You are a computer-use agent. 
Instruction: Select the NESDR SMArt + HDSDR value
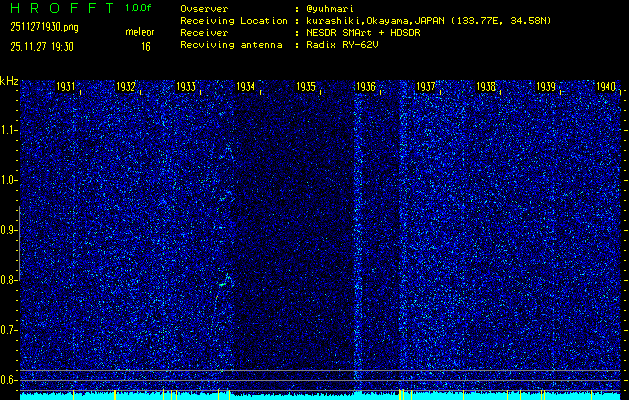363,33
